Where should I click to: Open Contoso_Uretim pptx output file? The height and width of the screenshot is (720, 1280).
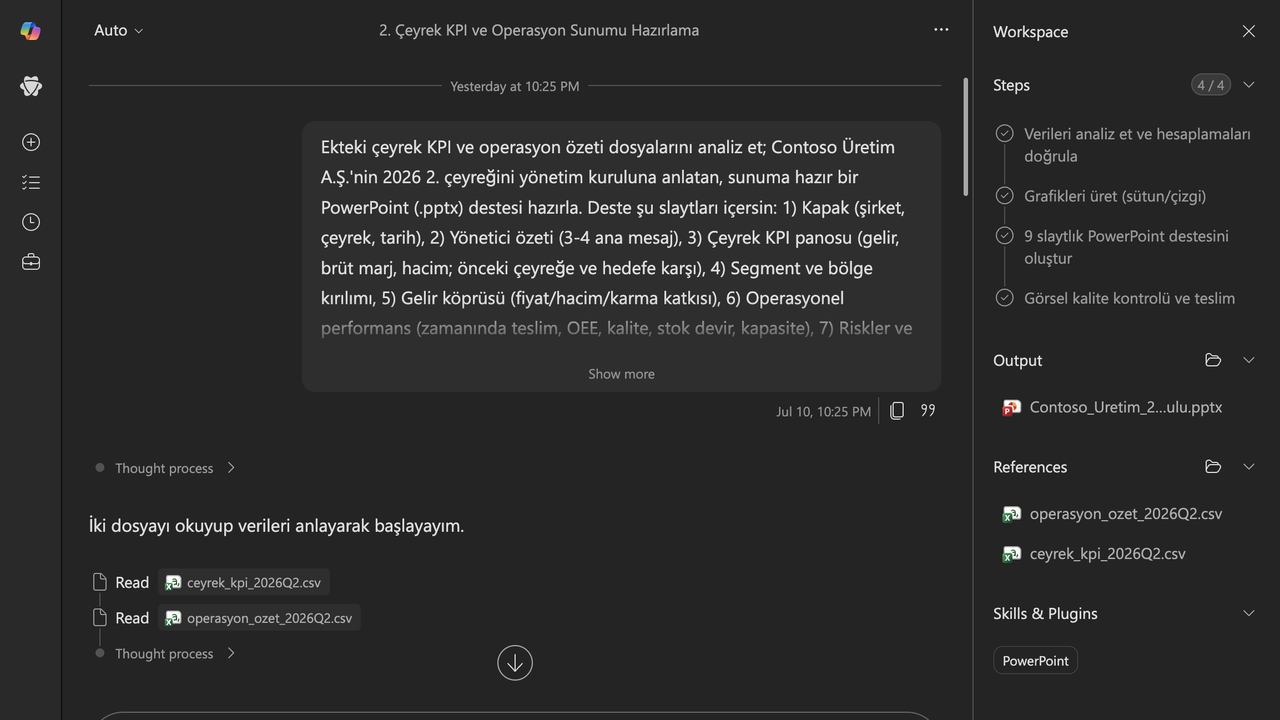click(1125, 407)
